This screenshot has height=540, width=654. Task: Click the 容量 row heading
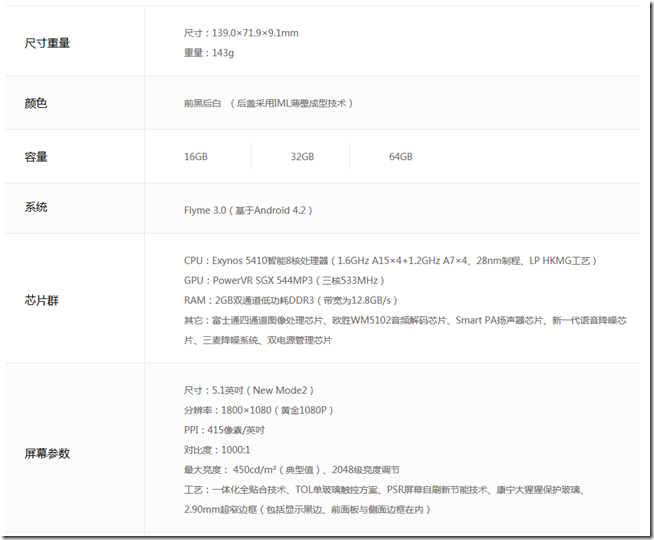tap(36, 157)
